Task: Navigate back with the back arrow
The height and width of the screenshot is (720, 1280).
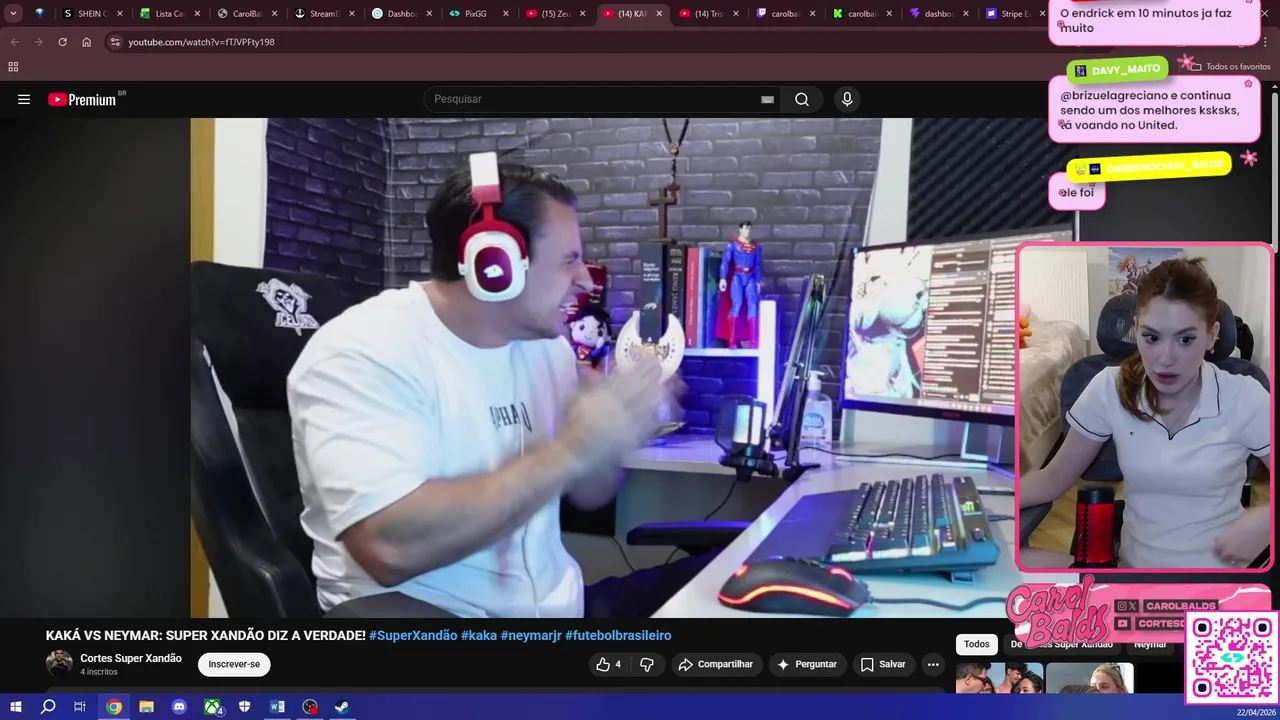Action: (x=14, y=42)
